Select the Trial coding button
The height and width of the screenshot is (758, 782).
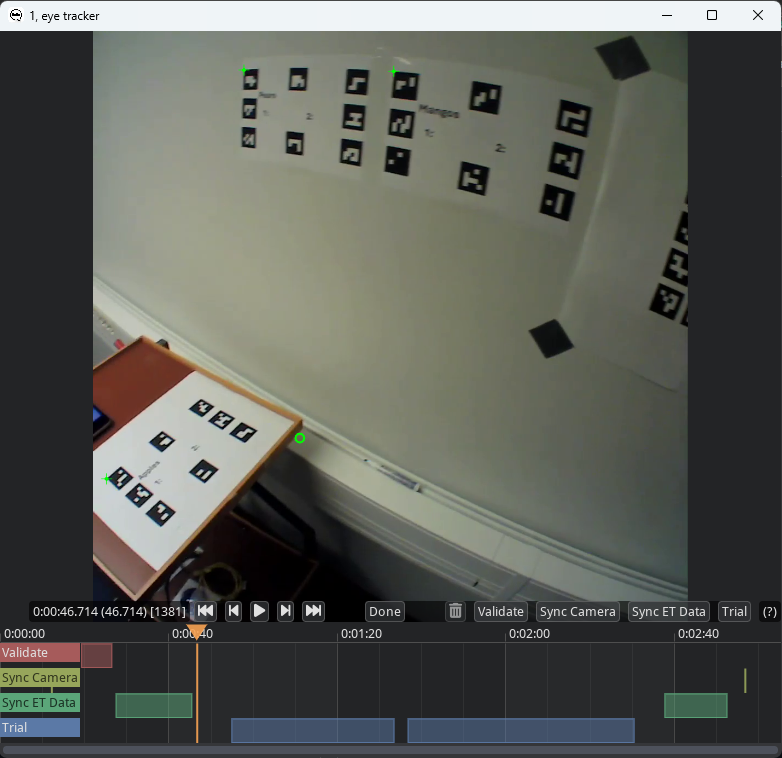point(734,612)
